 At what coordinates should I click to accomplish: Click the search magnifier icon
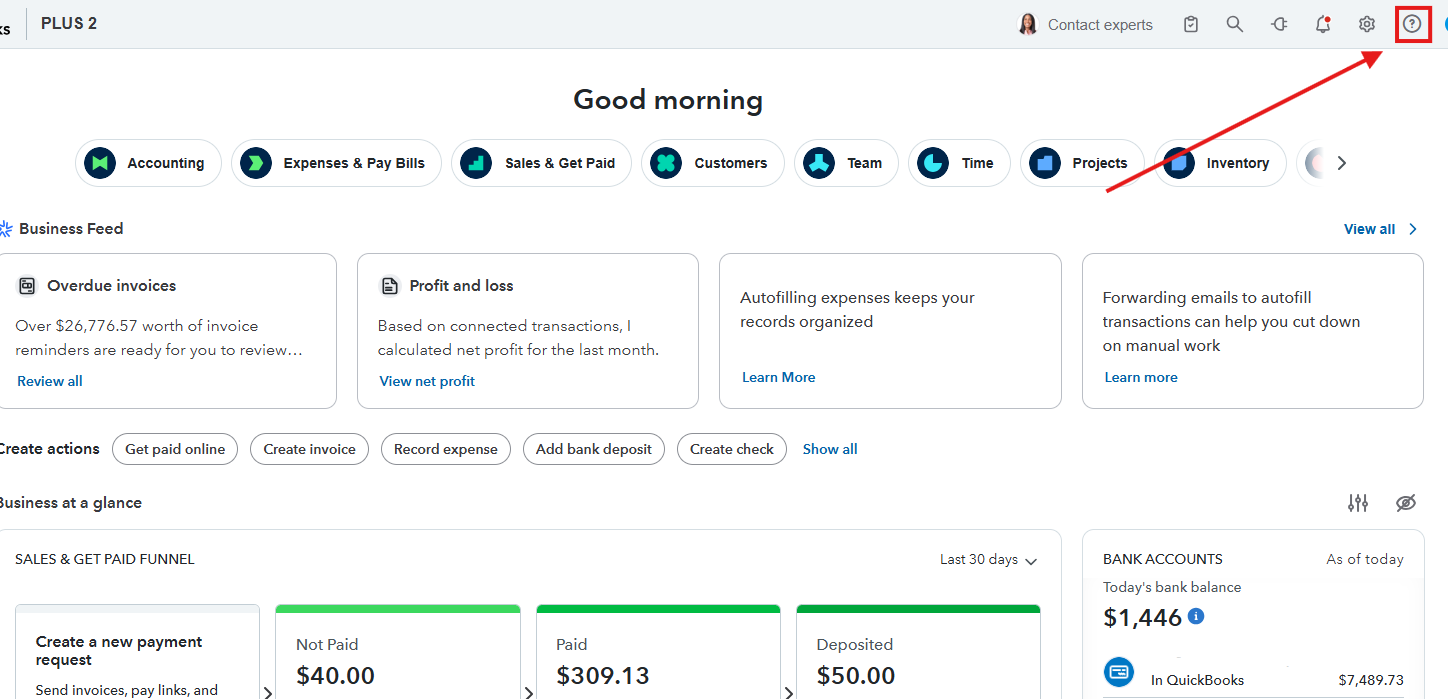(1235, 24)
